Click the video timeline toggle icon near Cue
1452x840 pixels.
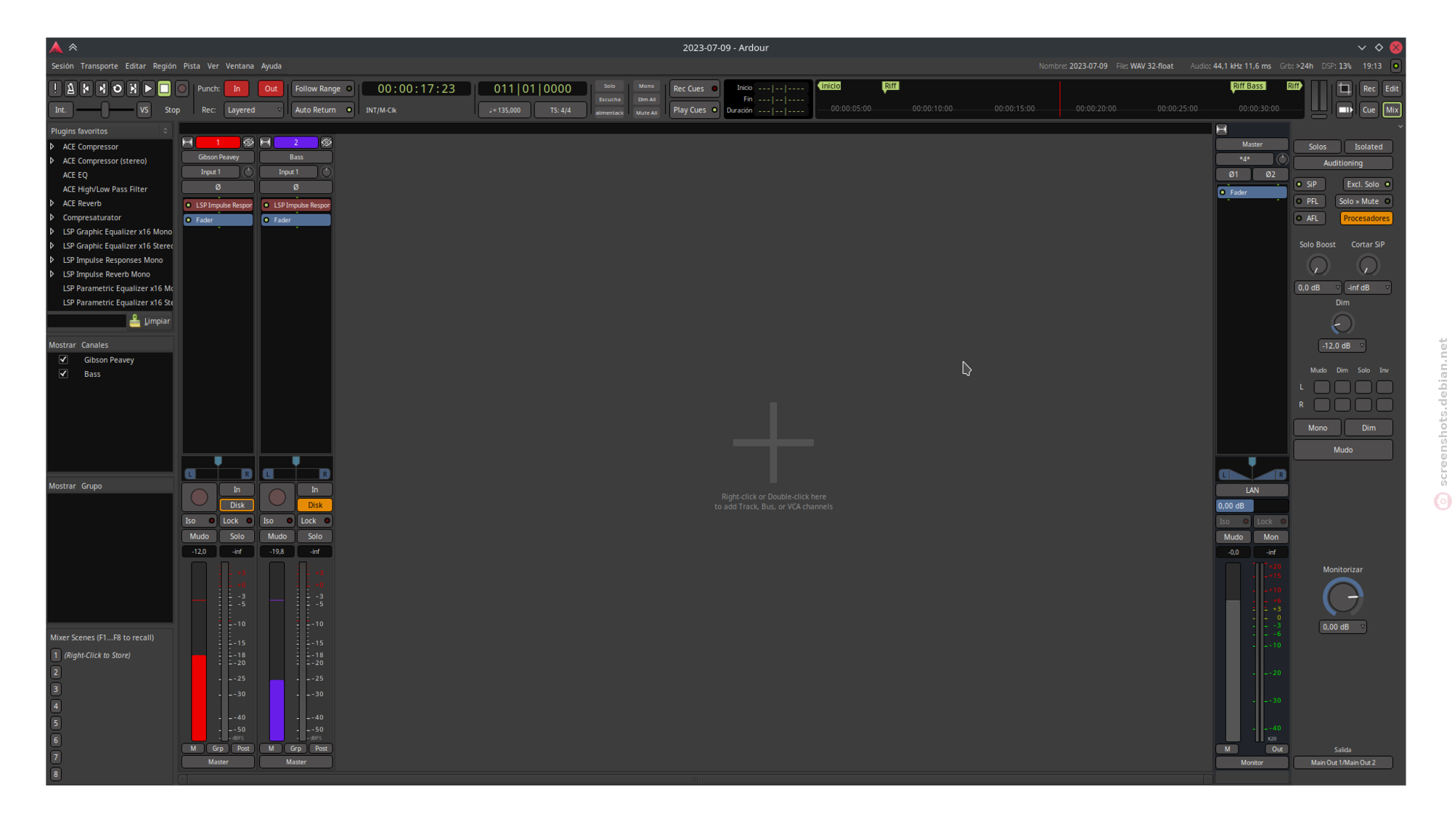pos(1345,110)
